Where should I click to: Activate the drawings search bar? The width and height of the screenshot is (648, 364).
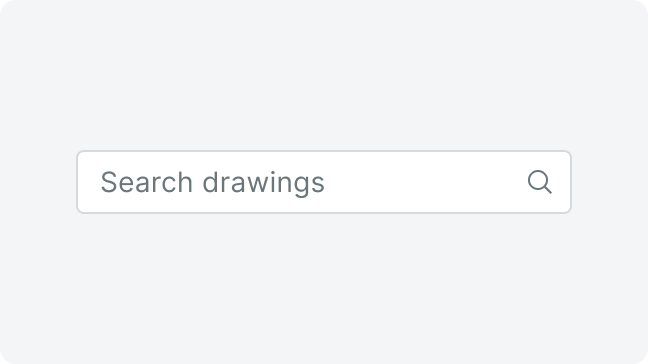324,182
